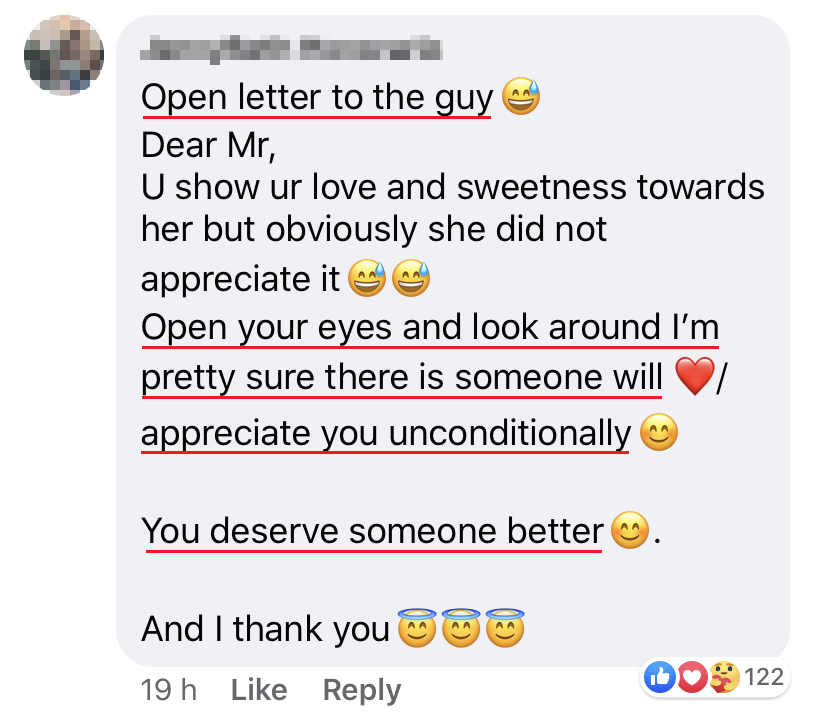The image size is (828, 718).
Task: Click the last halo emoji in the comment
Action: point(505,627)
